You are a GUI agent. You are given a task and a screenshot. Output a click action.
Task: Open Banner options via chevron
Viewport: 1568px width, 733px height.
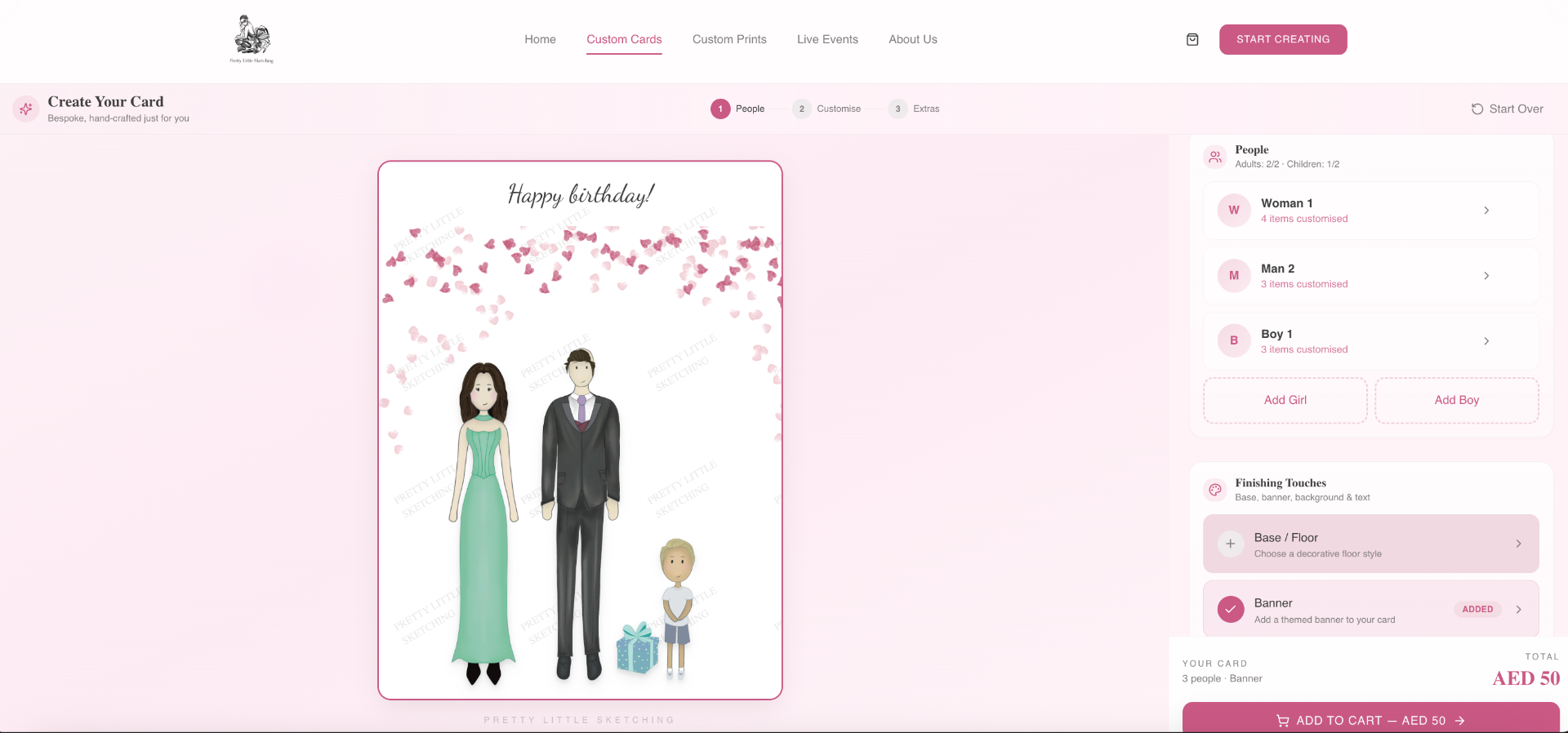pos(1518,609)
